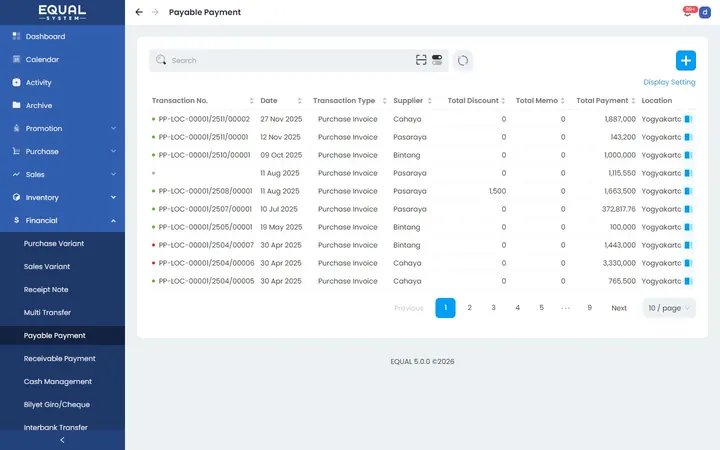
Task: Jump ahead with pagination ellipsis
Action: coord(565,308)
